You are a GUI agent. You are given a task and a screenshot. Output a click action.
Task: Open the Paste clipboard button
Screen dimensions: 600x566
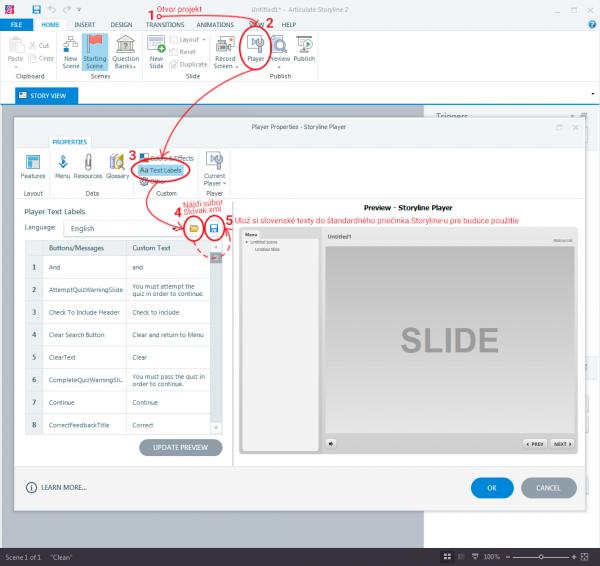16,52
